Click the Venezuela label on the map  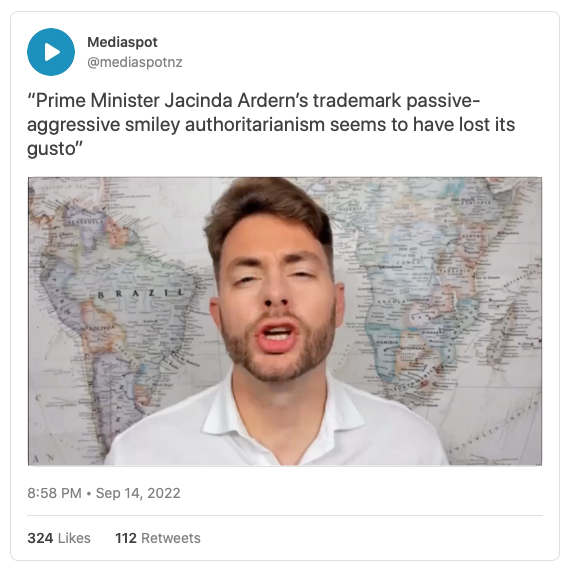pyautogui.click(x=86, y=221)
